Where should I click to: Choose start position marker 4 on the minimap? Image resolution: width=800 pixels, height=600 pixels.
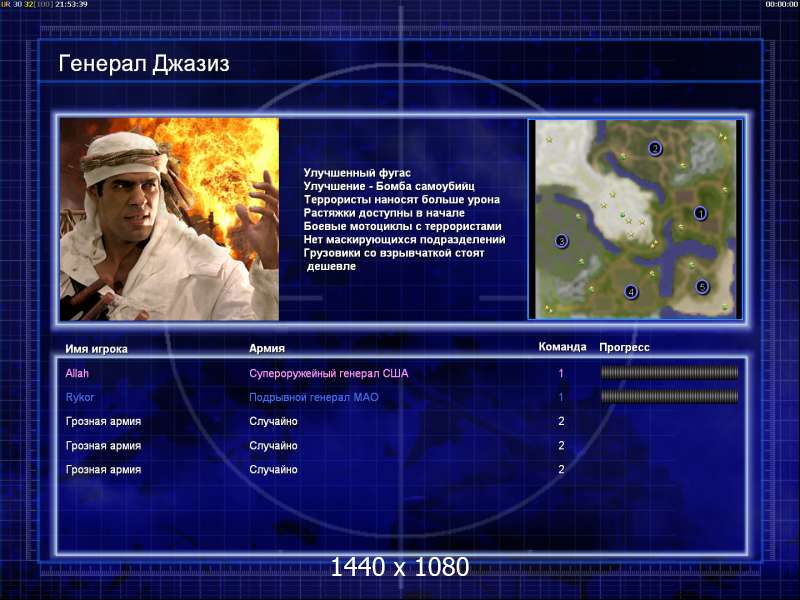point(631,292)
